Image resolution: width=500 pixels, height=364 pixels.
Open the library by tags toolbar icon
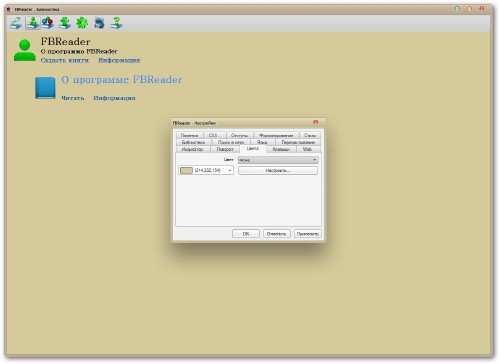click(48, 23)
